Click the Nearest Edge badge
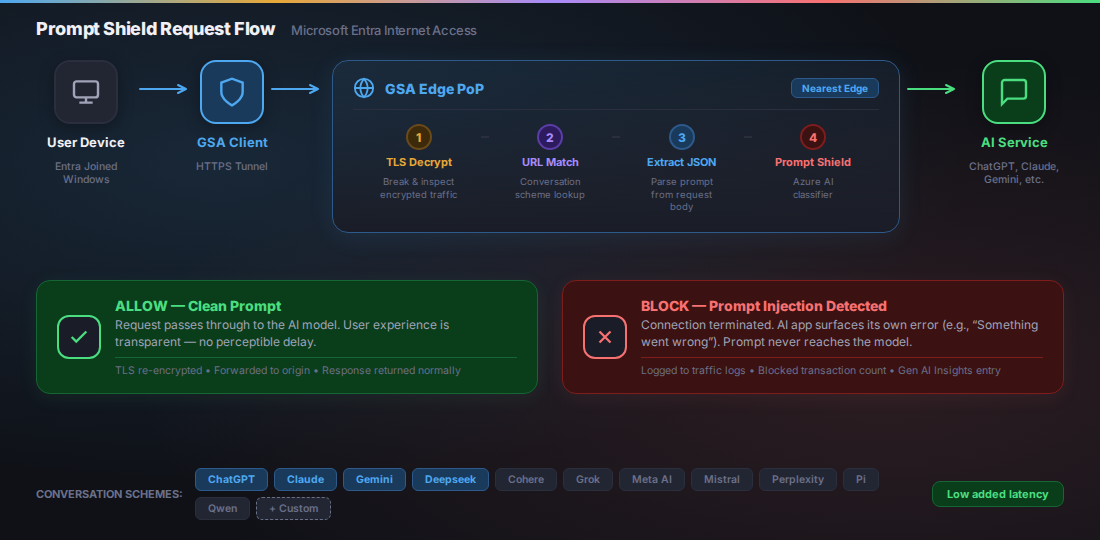1100x540 pixels. point(835,88)
